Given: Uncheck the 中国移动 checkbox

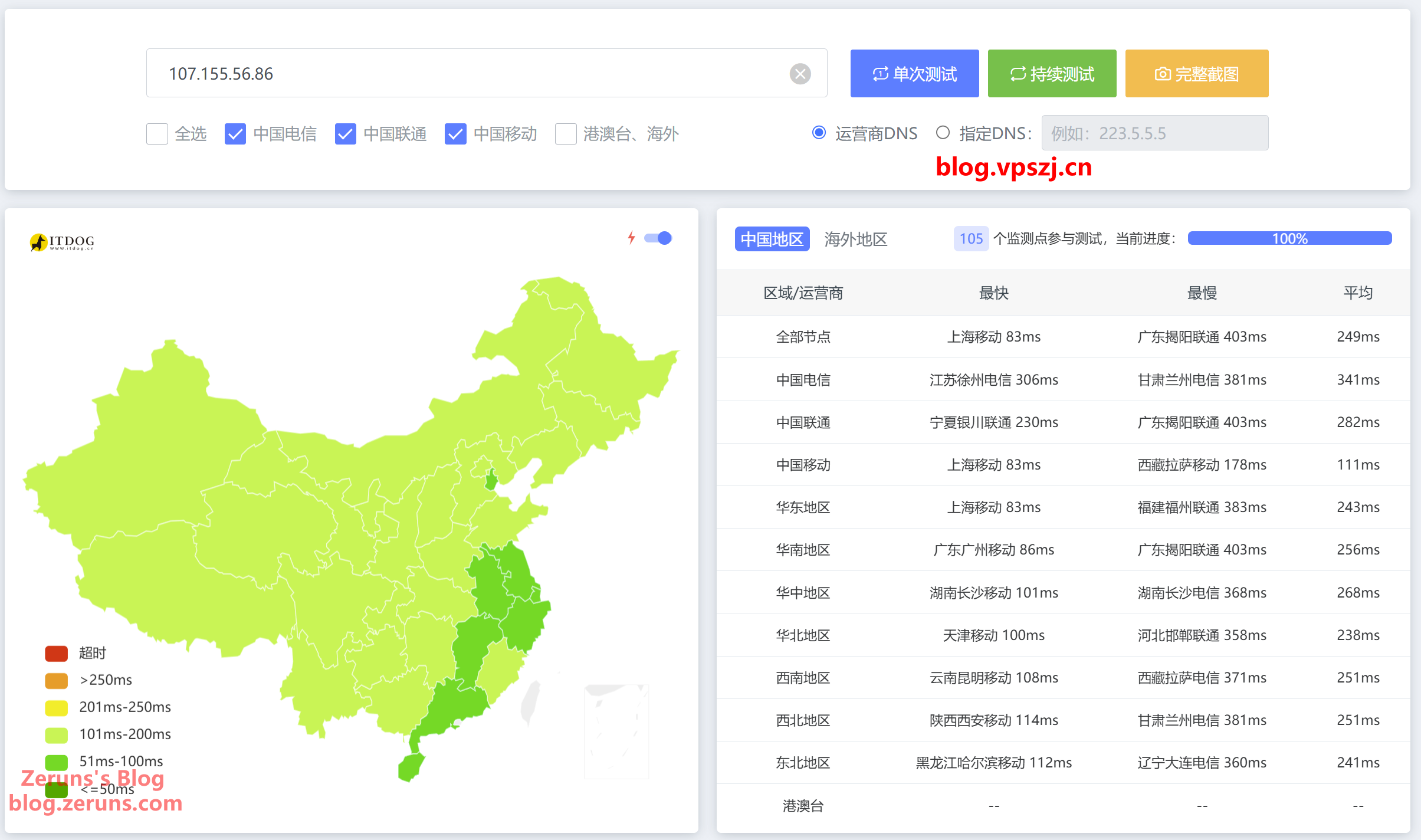Looking at the screenshot, I should (455, 134).
